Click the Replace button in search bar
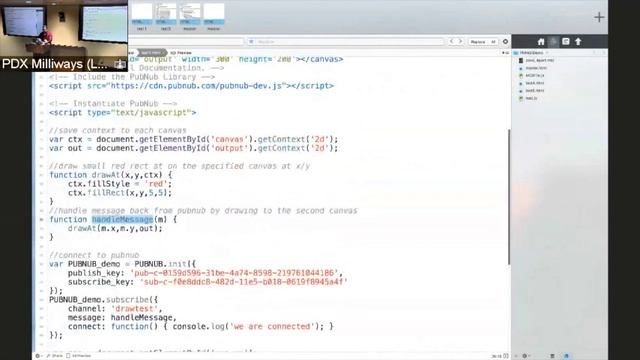 click(478, 42)
